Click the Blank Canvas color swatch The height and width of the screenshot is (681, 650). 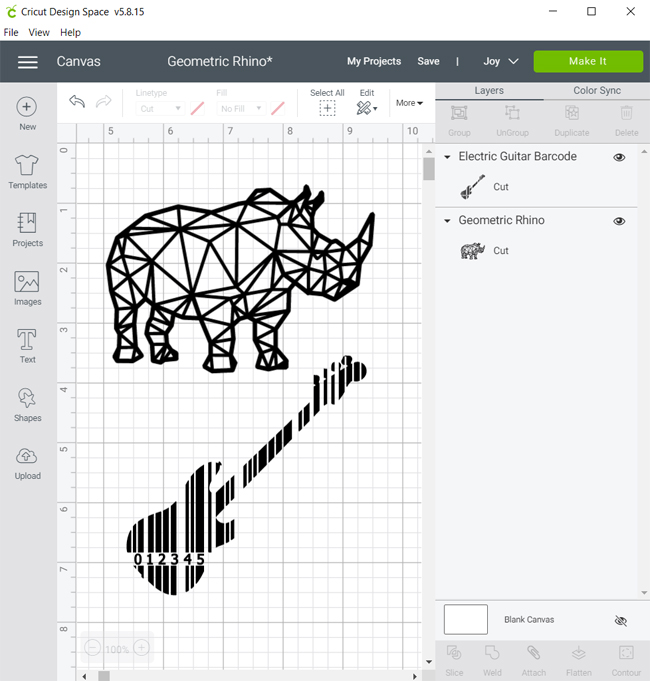465,619
